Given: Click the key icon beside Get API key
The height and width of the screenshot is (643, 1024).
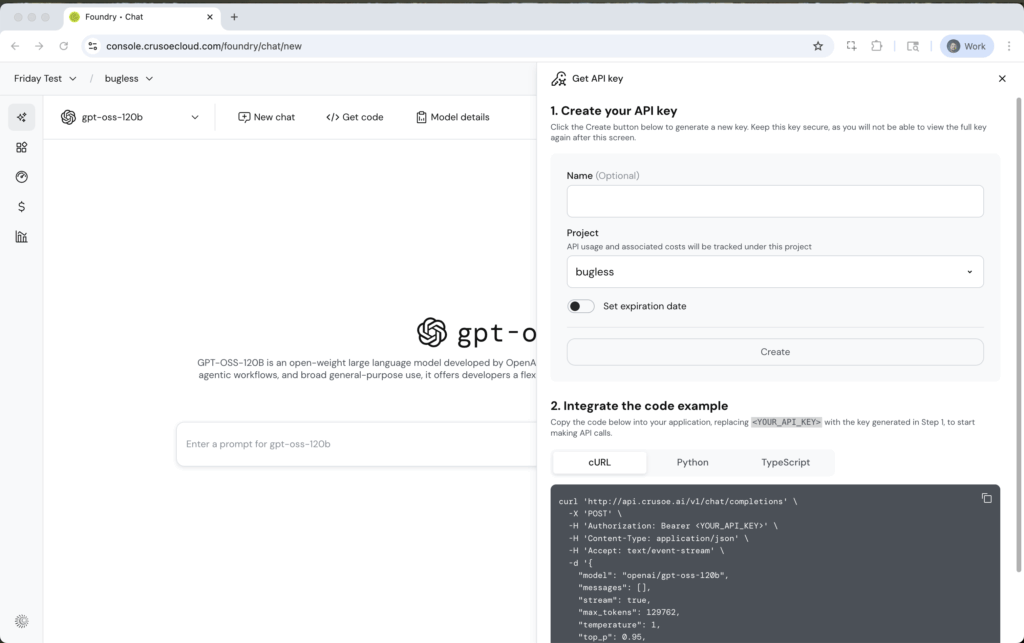Looking at the screenshot, I should pos(558,79).
